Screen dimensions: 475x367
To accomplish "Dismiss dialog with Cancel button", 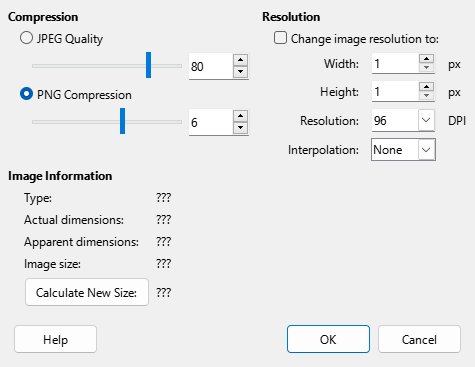I will [419, 339].
